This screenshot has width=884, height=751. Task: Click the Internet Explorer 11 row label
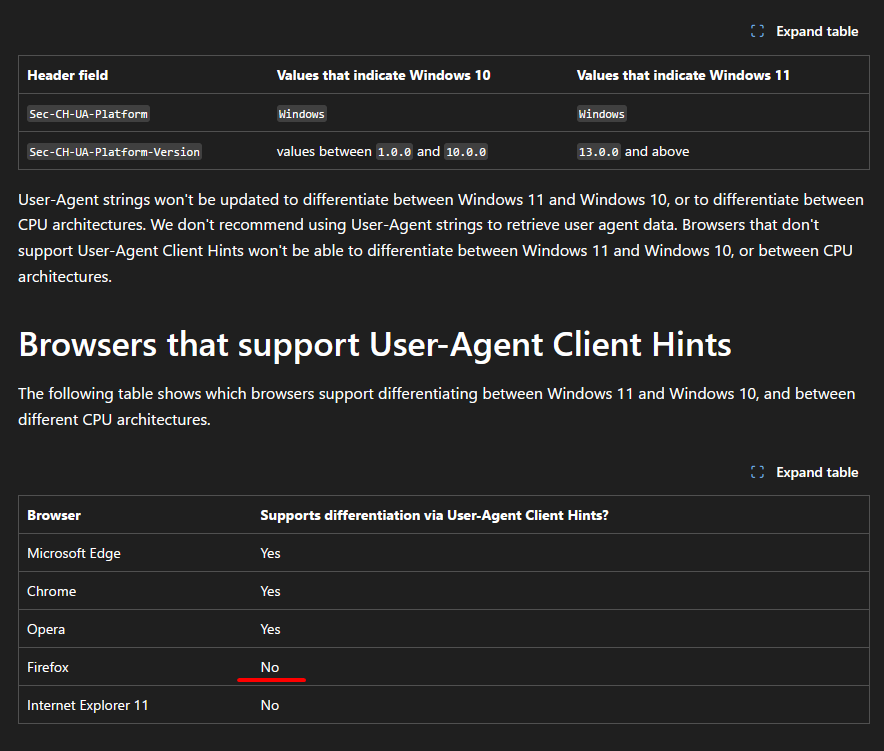pyautogui.click(x=87, y=705)
